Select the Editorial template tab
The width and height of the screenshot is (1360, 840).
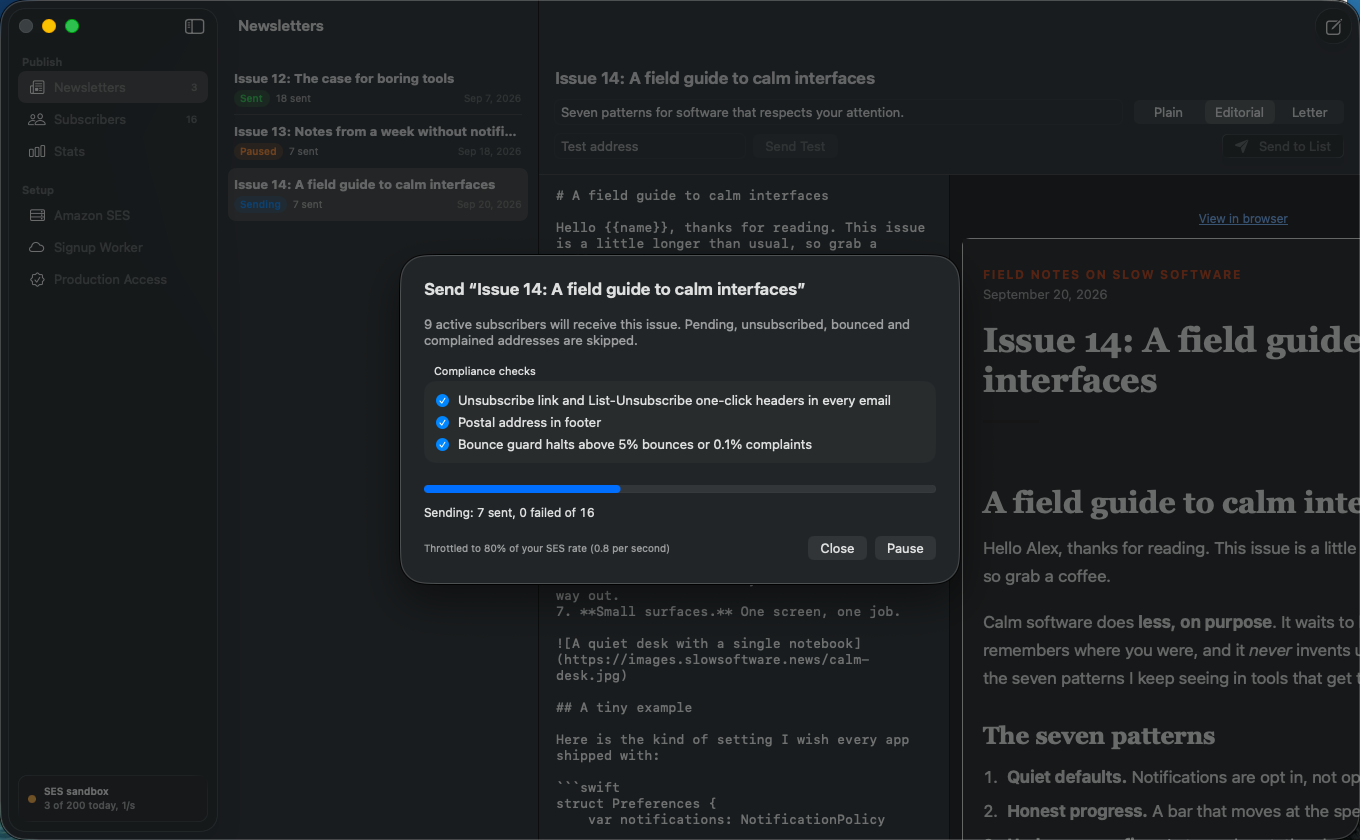(1239, 112)
